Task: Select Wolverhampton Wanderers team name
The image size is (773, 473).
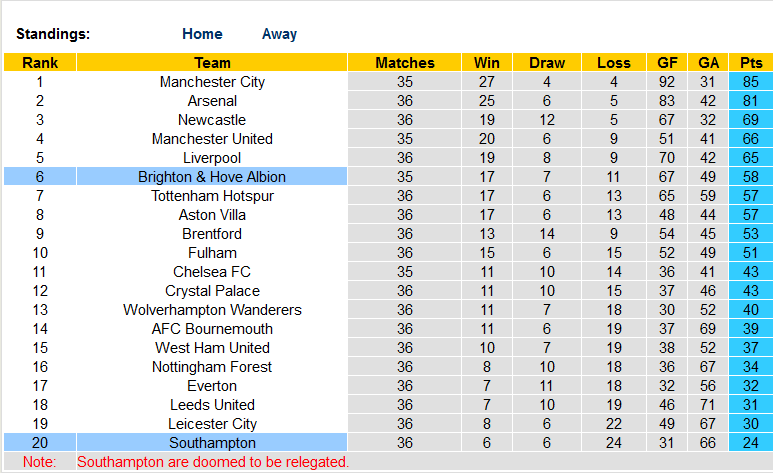Action: (212, 310)
